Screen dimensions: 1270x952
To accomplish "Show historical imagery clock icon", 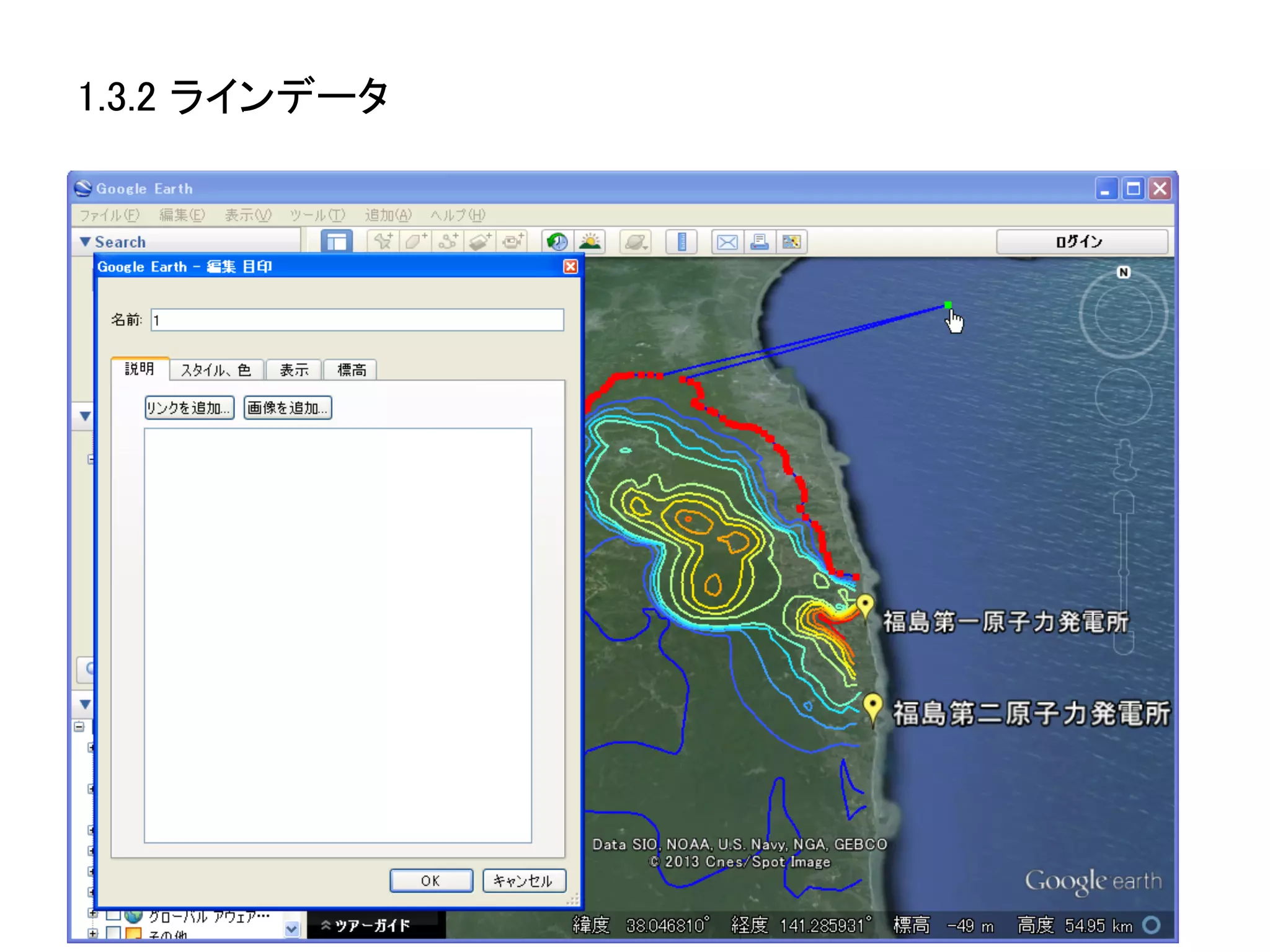I will [557, 242].
